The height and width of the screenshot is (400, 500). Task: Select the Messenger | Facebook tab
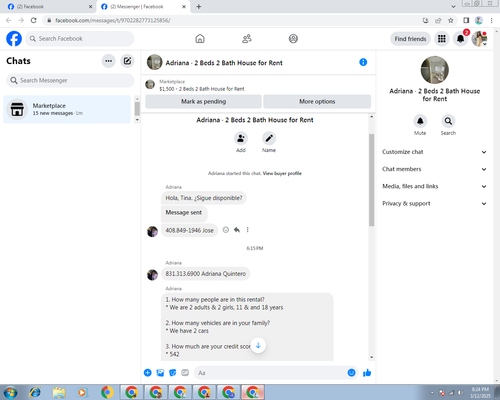coord(143,7)
